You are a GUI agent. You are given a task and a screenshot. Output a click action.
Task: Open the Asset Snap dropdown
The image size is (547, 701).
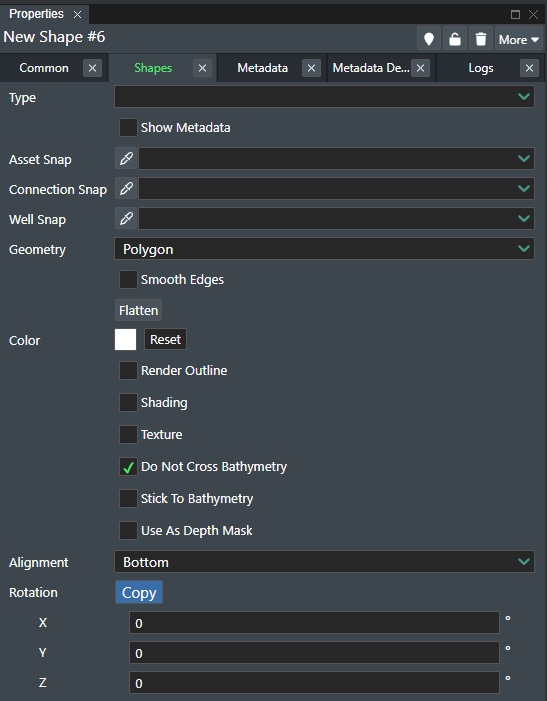[x=337, y=158]
